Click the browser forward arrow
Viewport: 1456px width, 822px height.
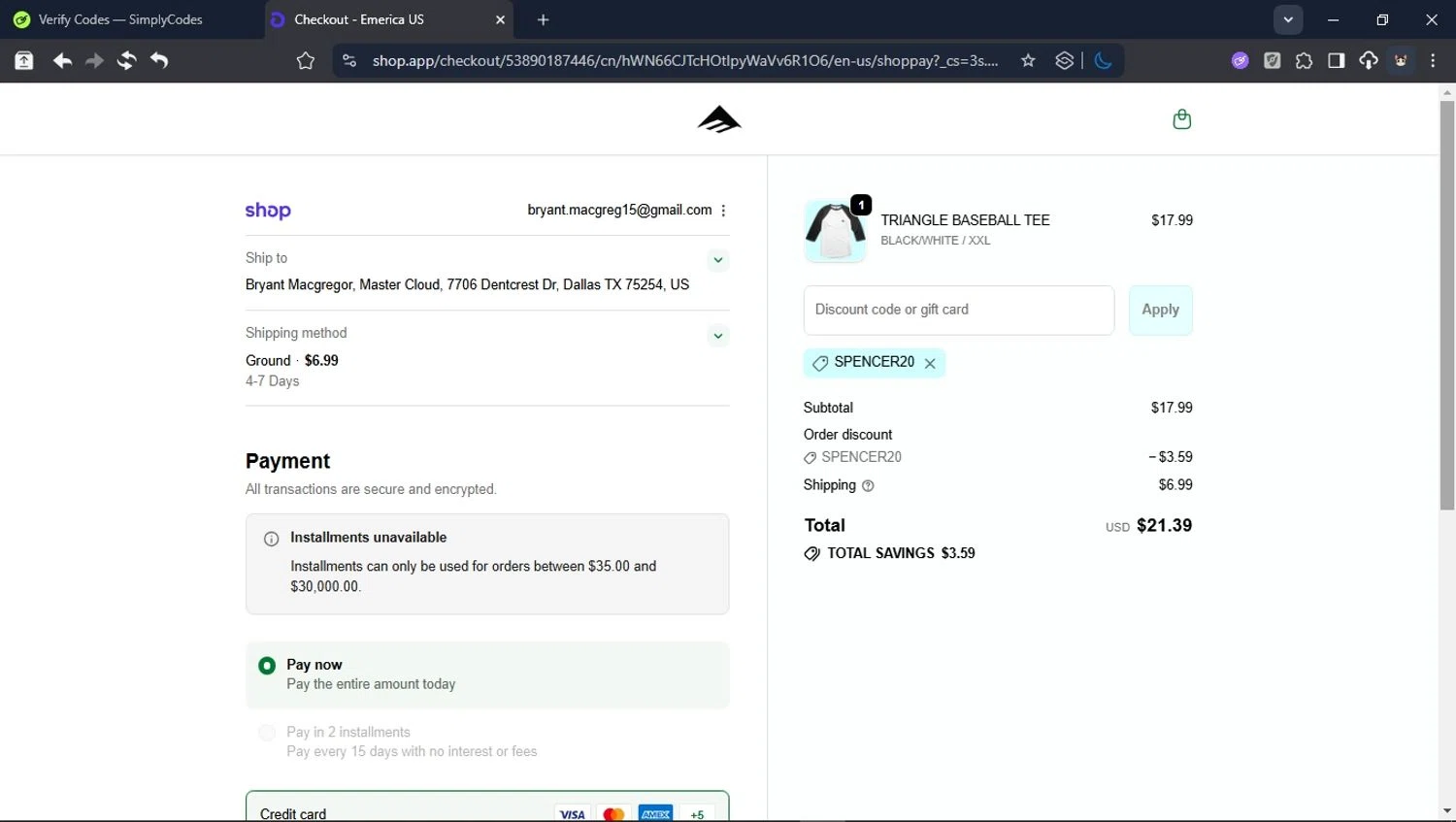coord(94,61)
